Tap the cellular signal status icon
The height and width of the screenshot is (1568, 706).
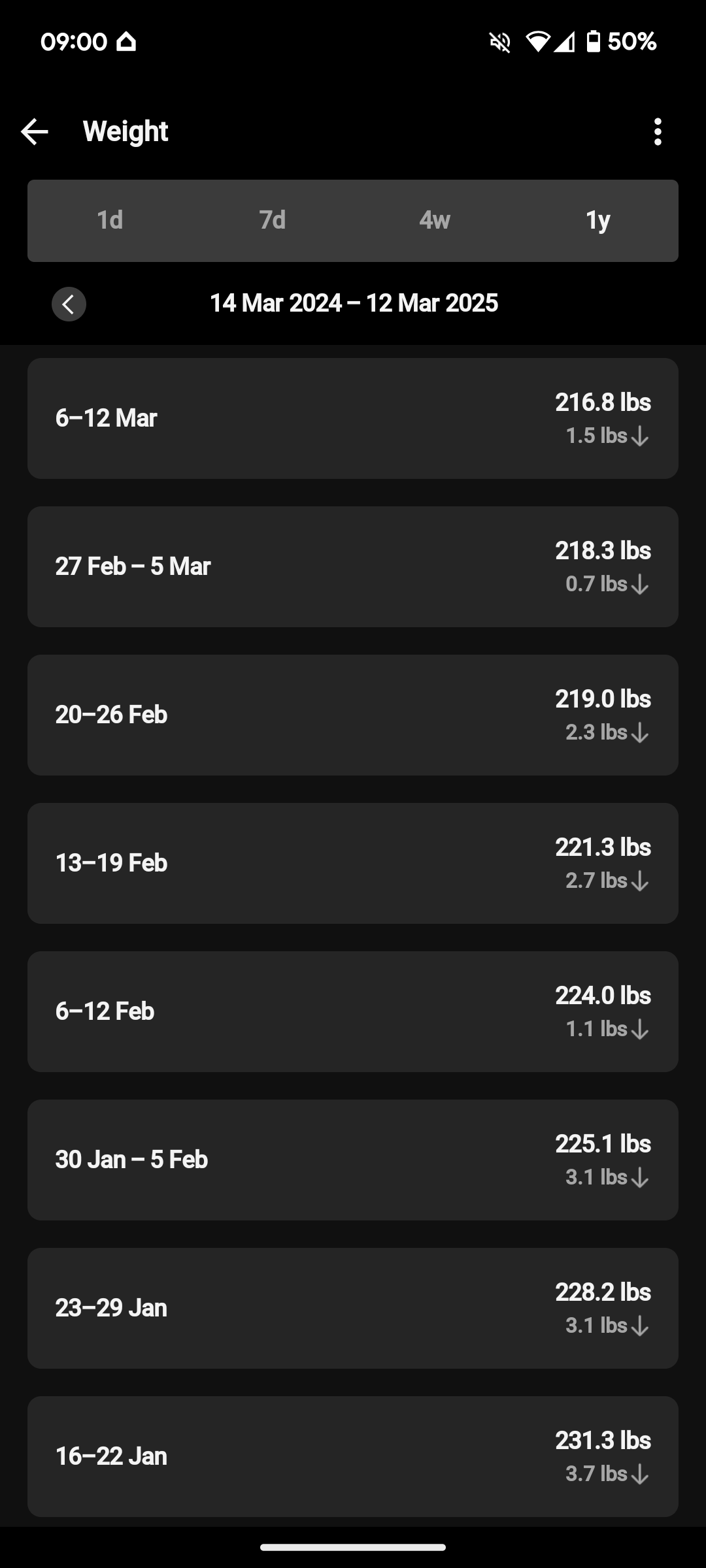(x=565, y=42)
